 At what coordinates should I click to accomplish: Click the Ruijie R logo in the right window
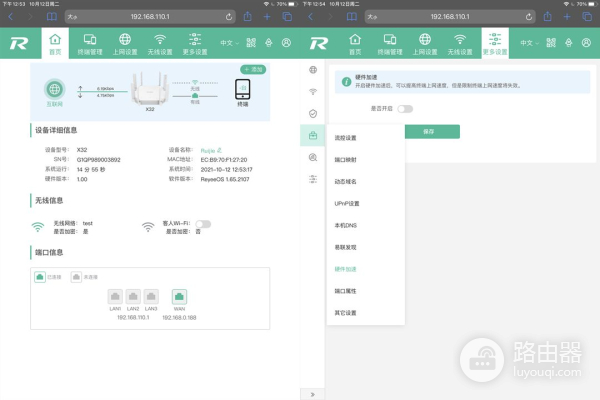pos(319,43)
